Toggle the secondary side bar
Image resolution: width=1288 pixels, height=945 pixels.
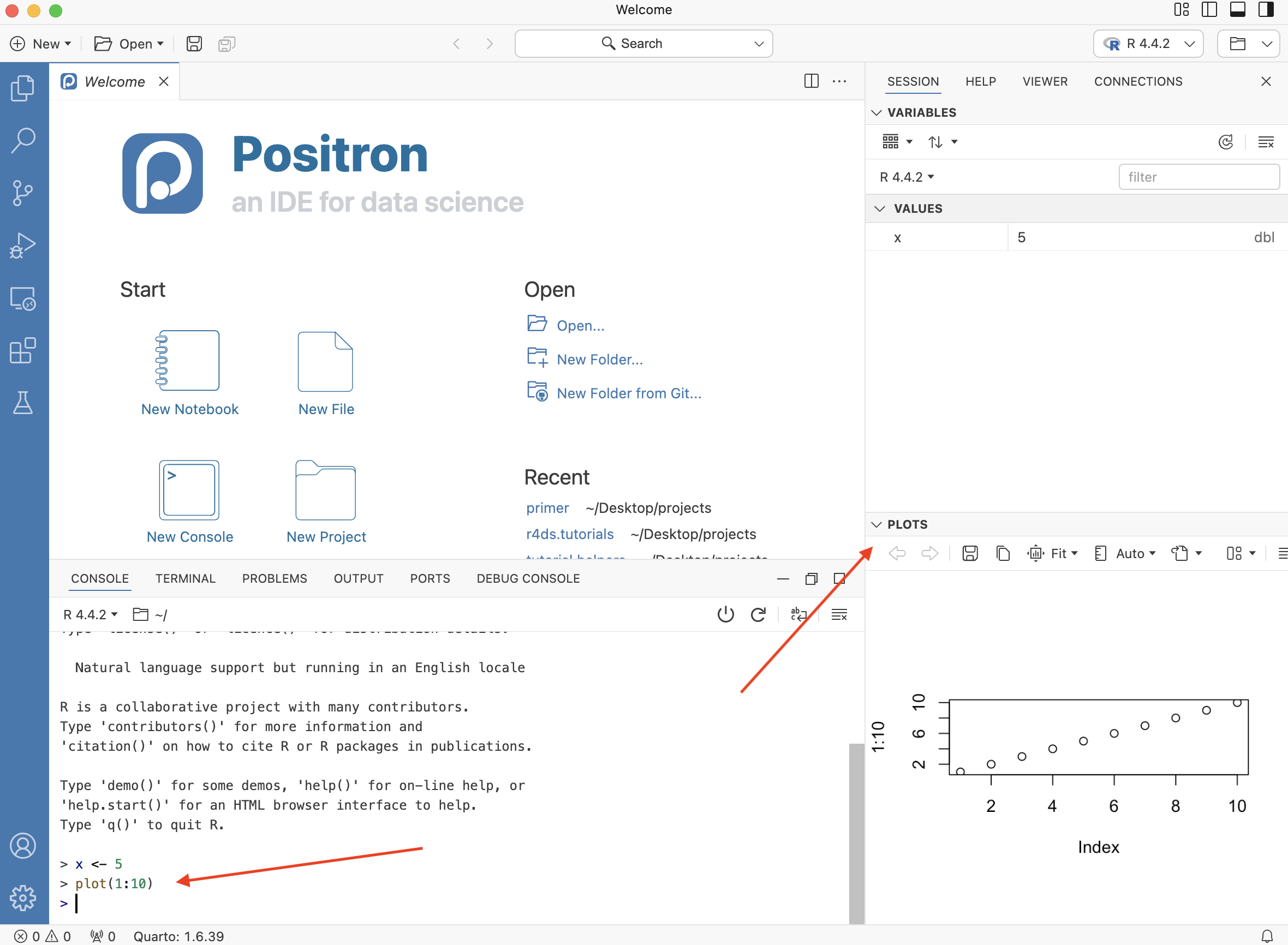[1266, 10]
